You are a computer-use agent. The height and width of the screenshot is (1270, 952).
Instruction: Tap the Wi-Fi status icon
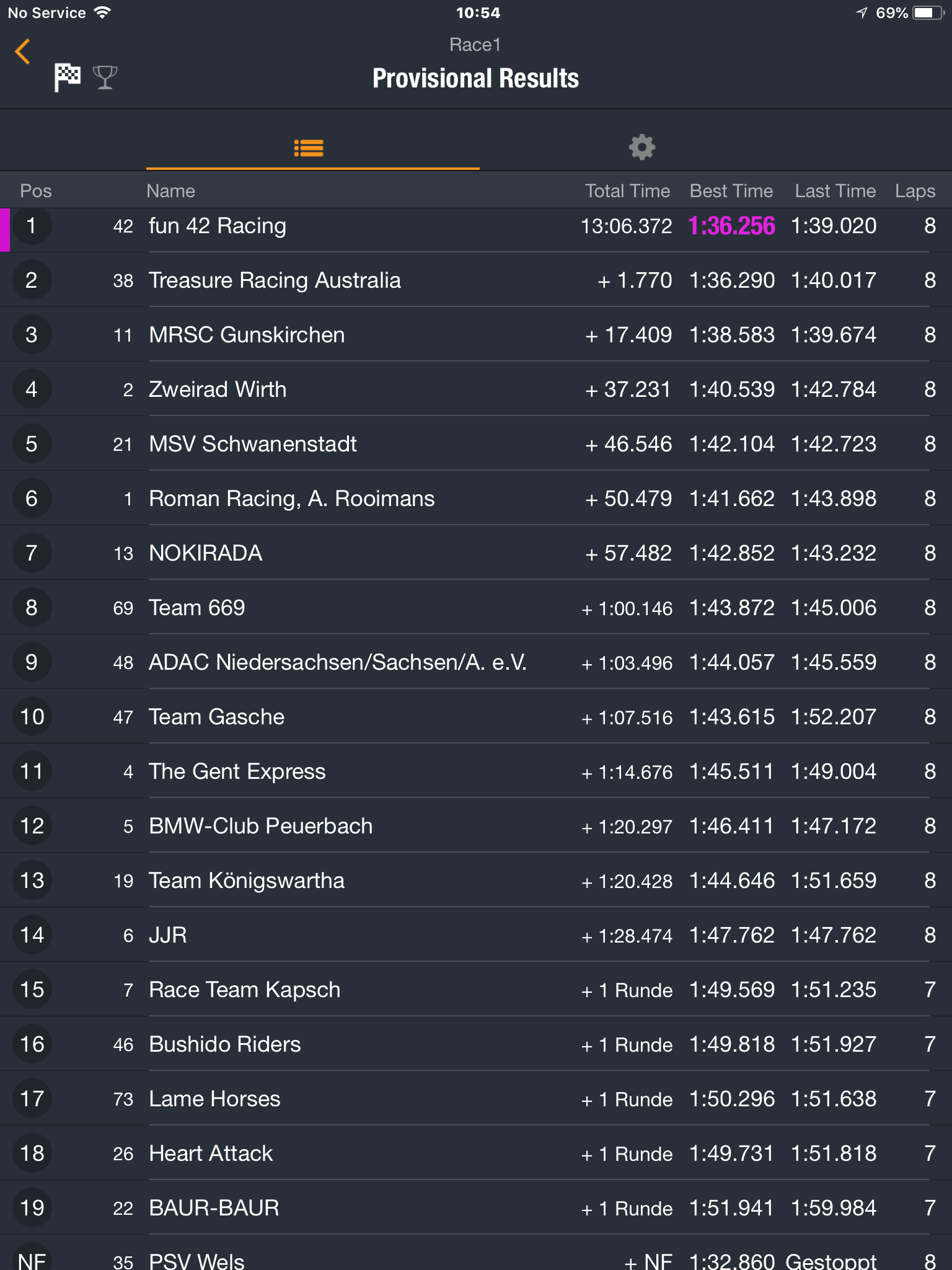[102, 12]
